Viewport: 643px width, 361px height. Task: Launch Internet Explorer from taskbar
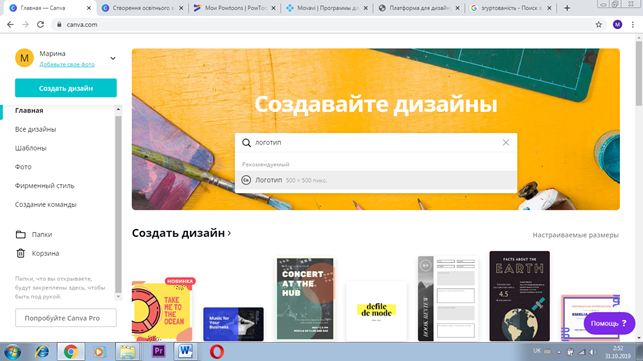[x=42, y=352]
